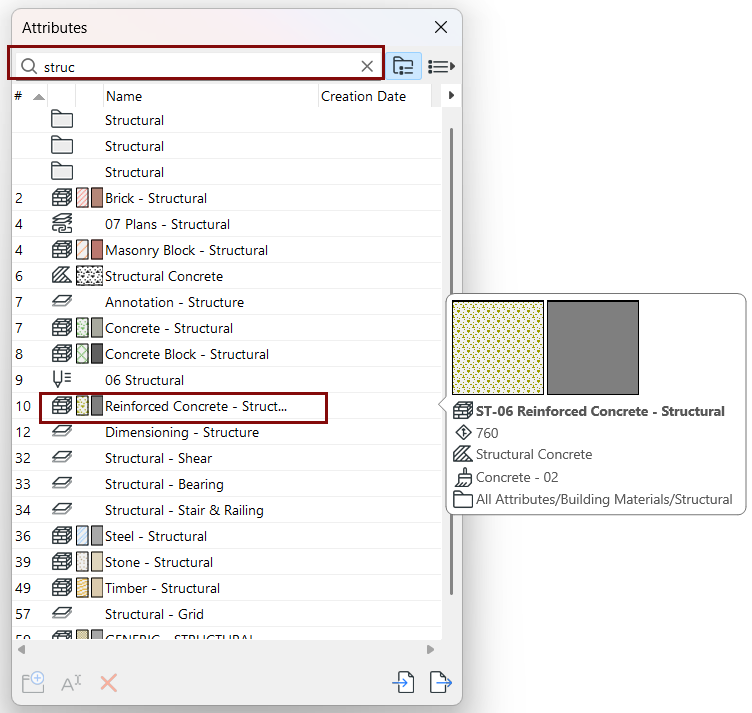This screenshot has height=713, width=752.
Task: Sort by the Name column header
Action: (x=211, y=96)
